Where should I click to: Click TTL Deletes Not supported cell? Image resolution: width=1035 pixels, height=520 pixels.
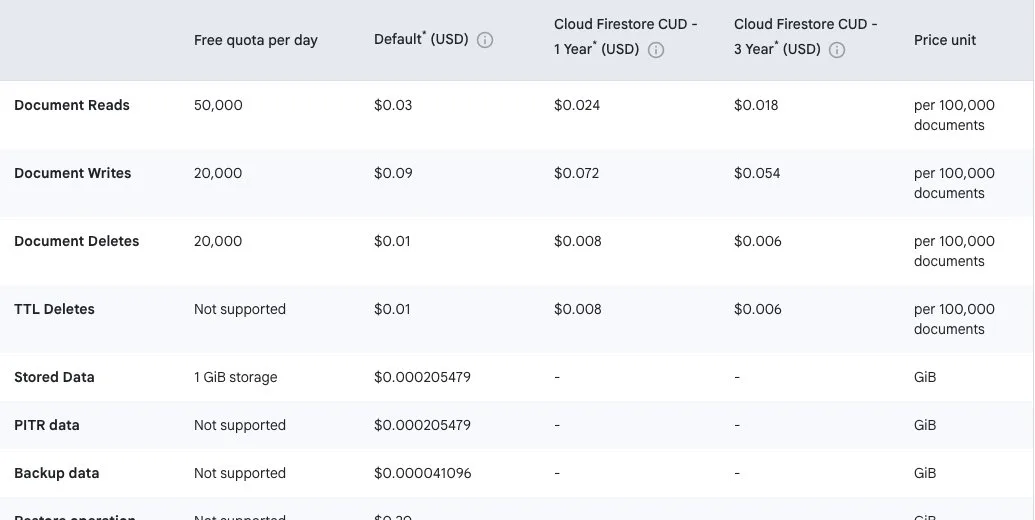tap(240, 309)
